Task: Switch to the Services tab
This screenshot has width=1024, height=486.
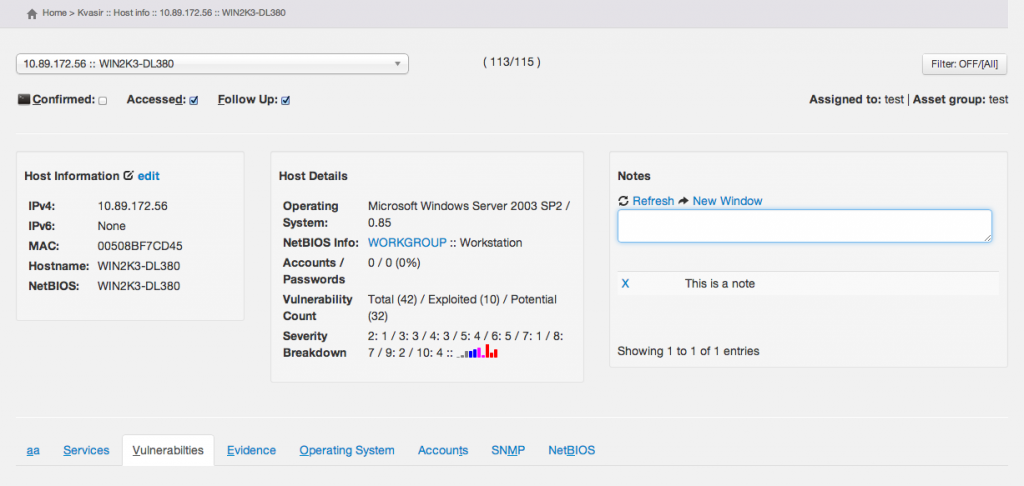Action: pos(86,451)
